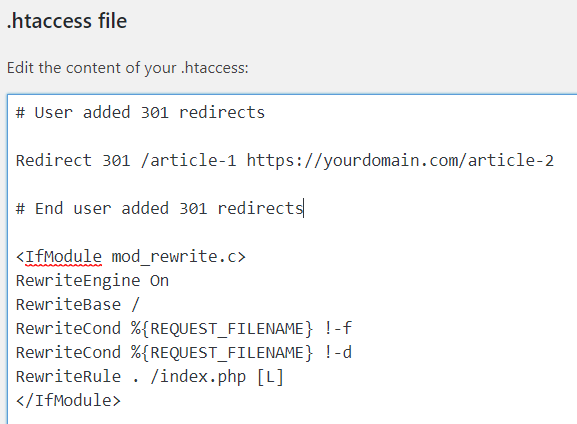577x424 pixels.
Task: Click the underlined 'IfModule' misspelled word
Action: tap(63, 257)
